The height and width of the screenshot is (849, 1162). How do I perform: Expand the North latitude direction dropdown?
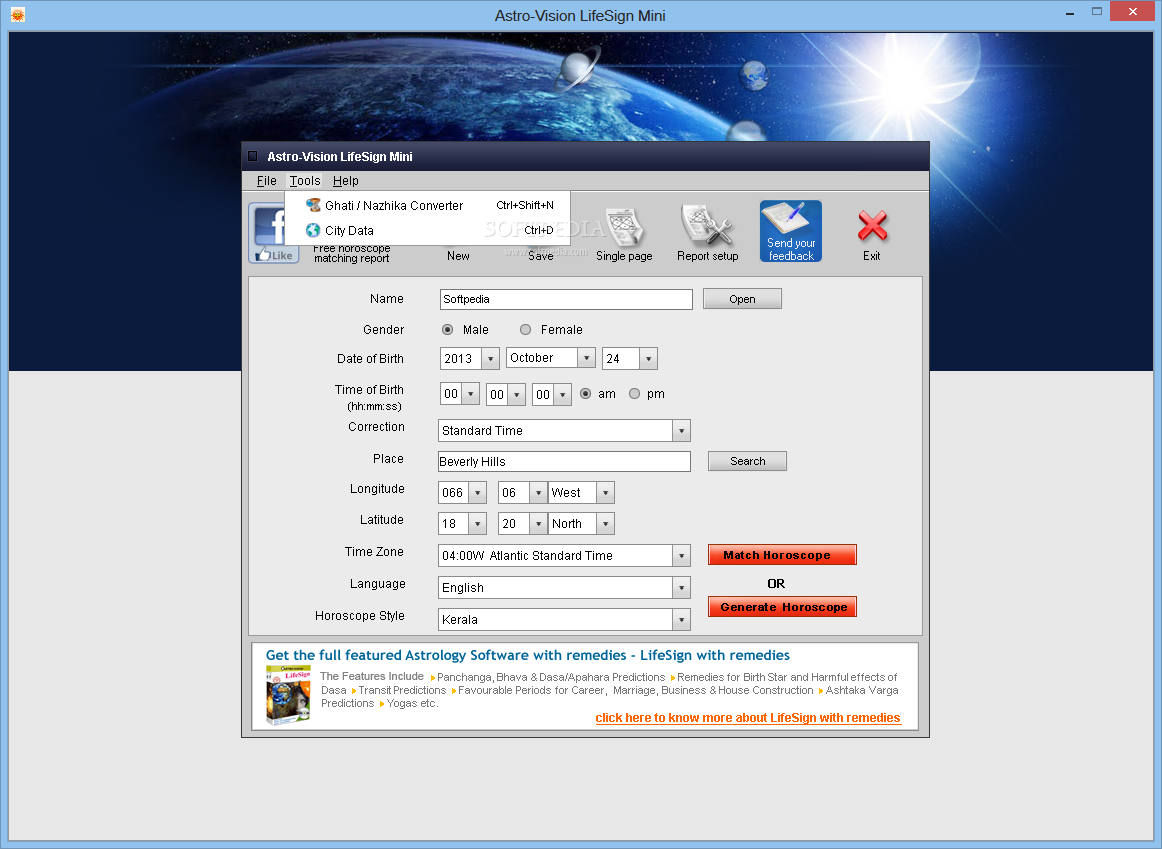pos(605,524)
